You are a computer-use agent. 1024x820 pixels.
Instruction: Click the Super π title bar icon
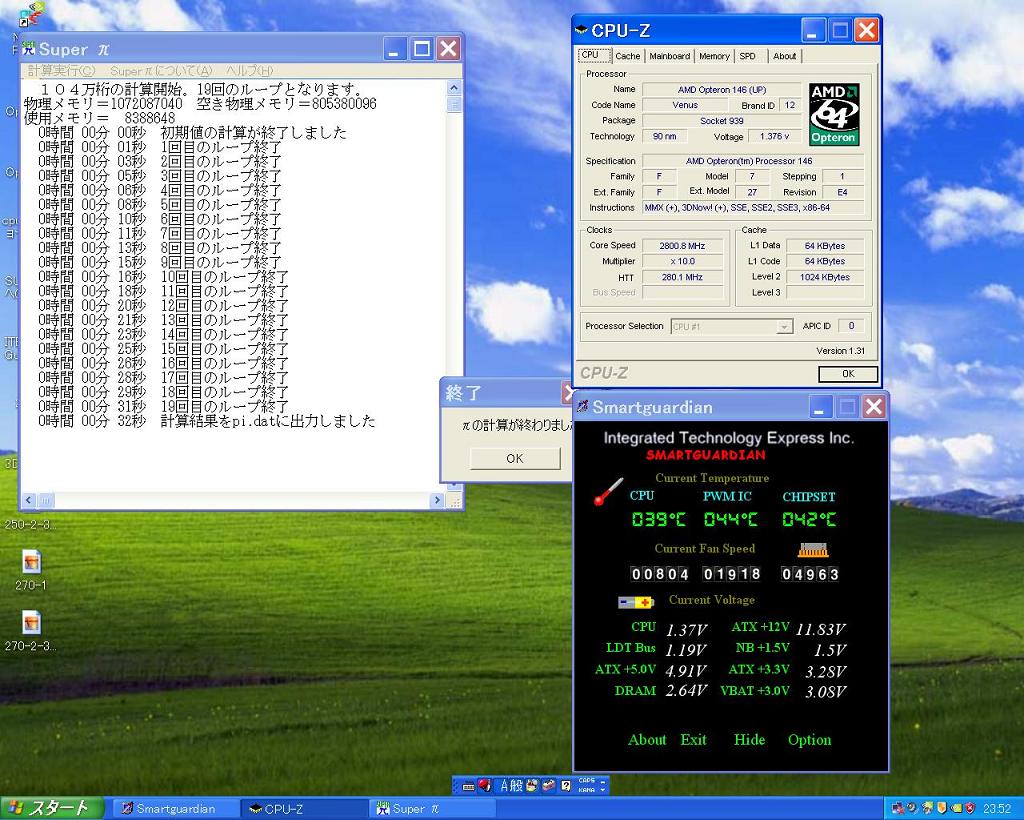click(x=29, y=48)
